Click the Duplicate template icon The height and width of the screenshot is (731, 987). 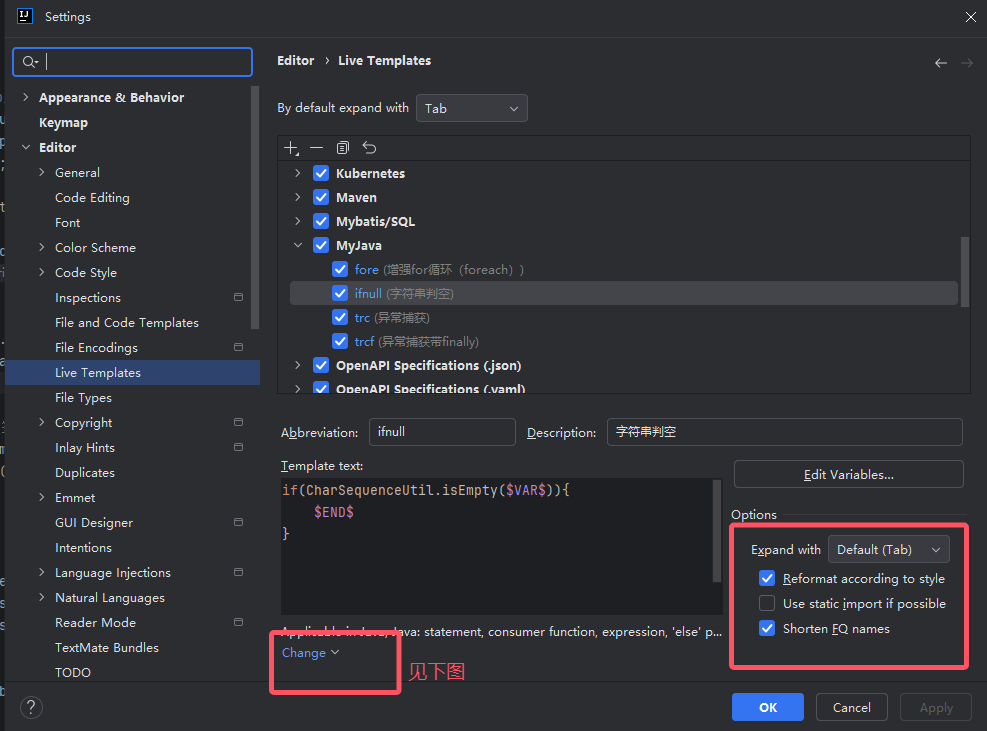pos(343,148)
